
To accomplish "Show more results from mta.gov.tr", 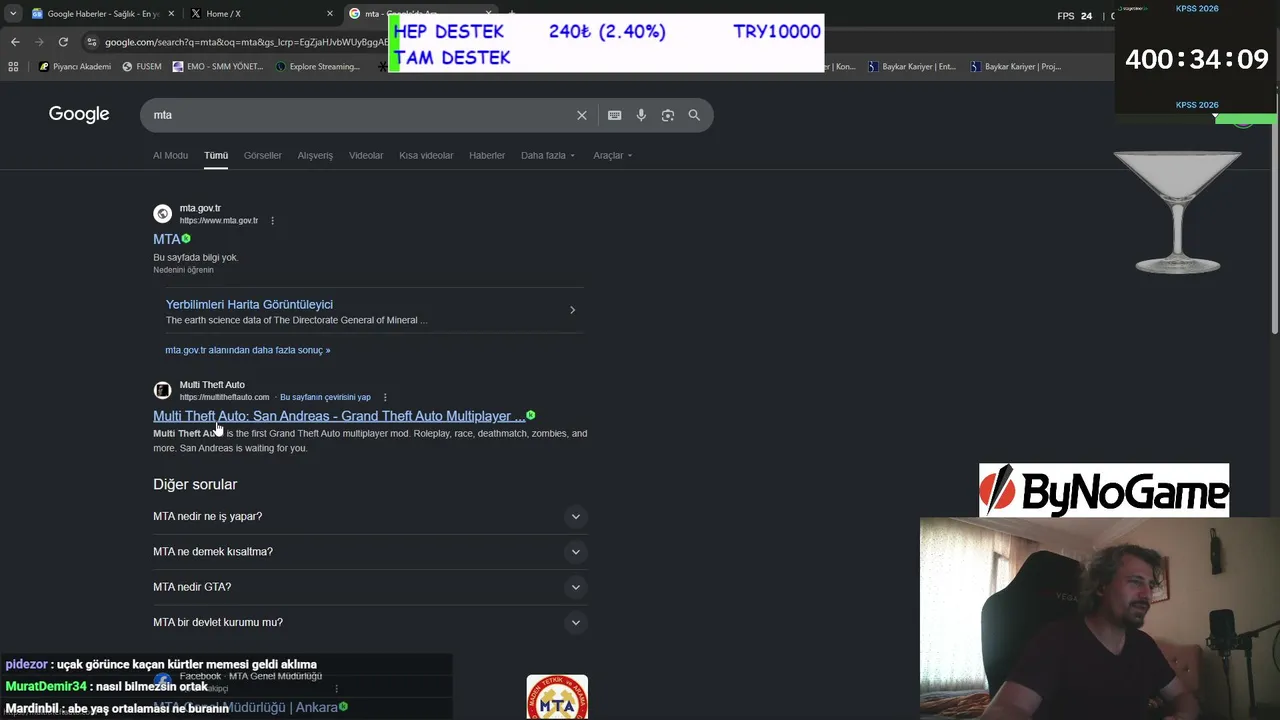I will point(248,350).
